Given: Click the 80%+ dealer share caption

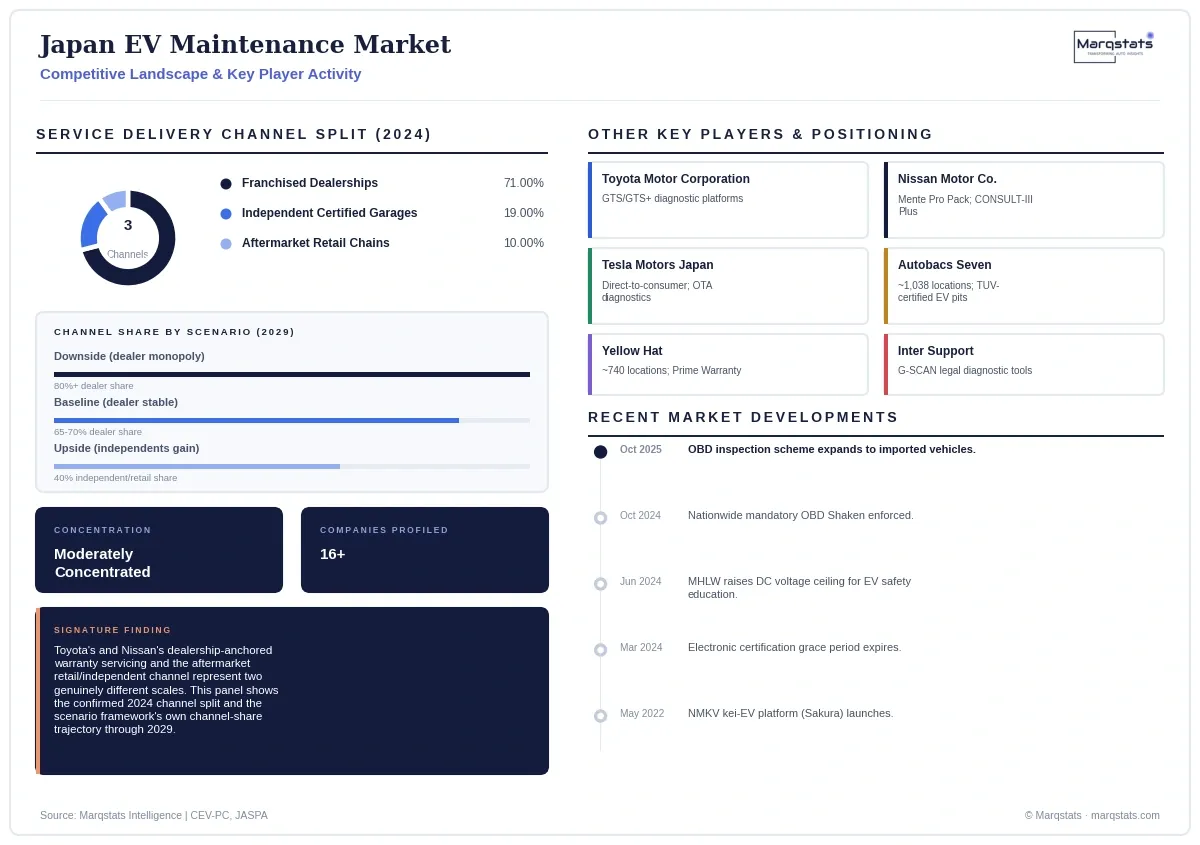Looking at the screenshot, I should point(94,386).
